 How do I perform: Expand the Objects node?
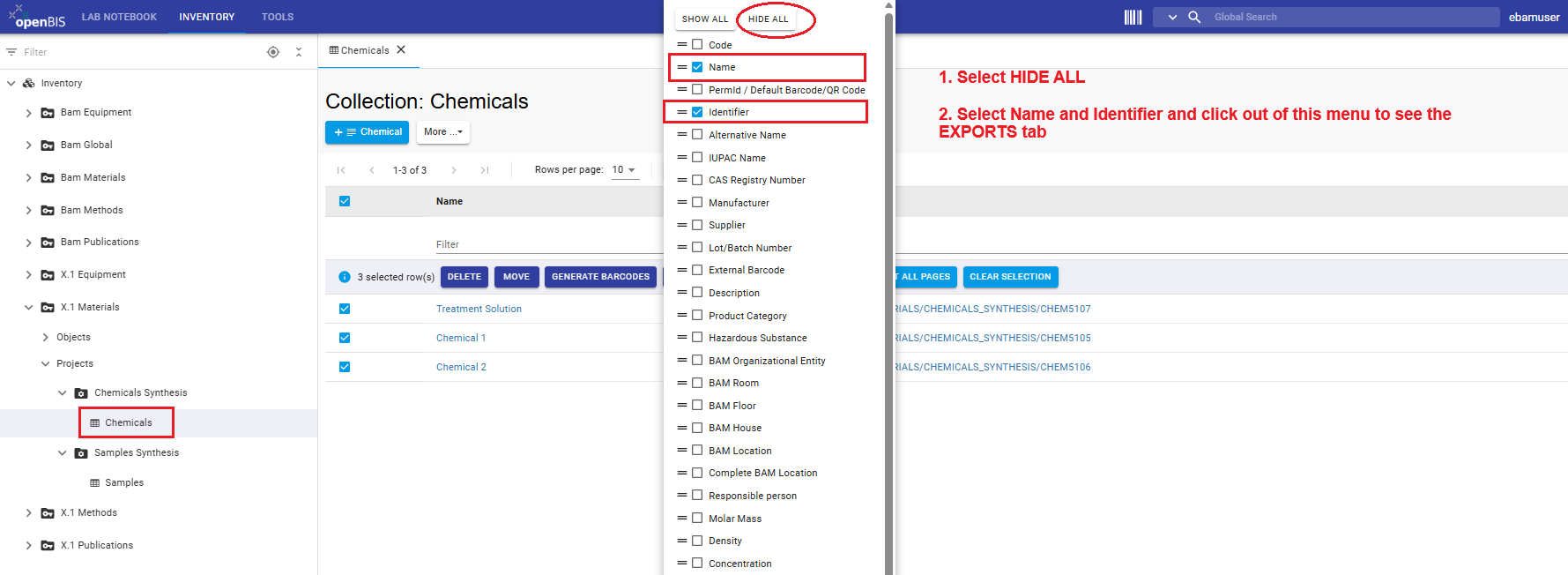tap(46, 338)
